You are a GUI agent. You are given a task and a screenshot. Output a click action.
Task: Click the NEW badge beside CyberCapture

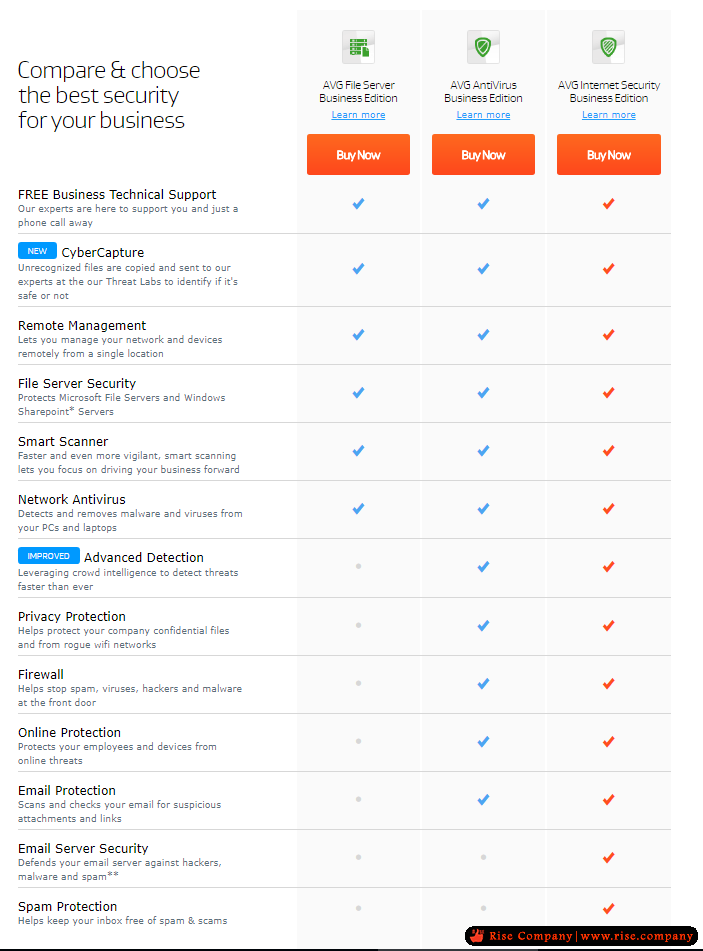click(x=37, y=251)
